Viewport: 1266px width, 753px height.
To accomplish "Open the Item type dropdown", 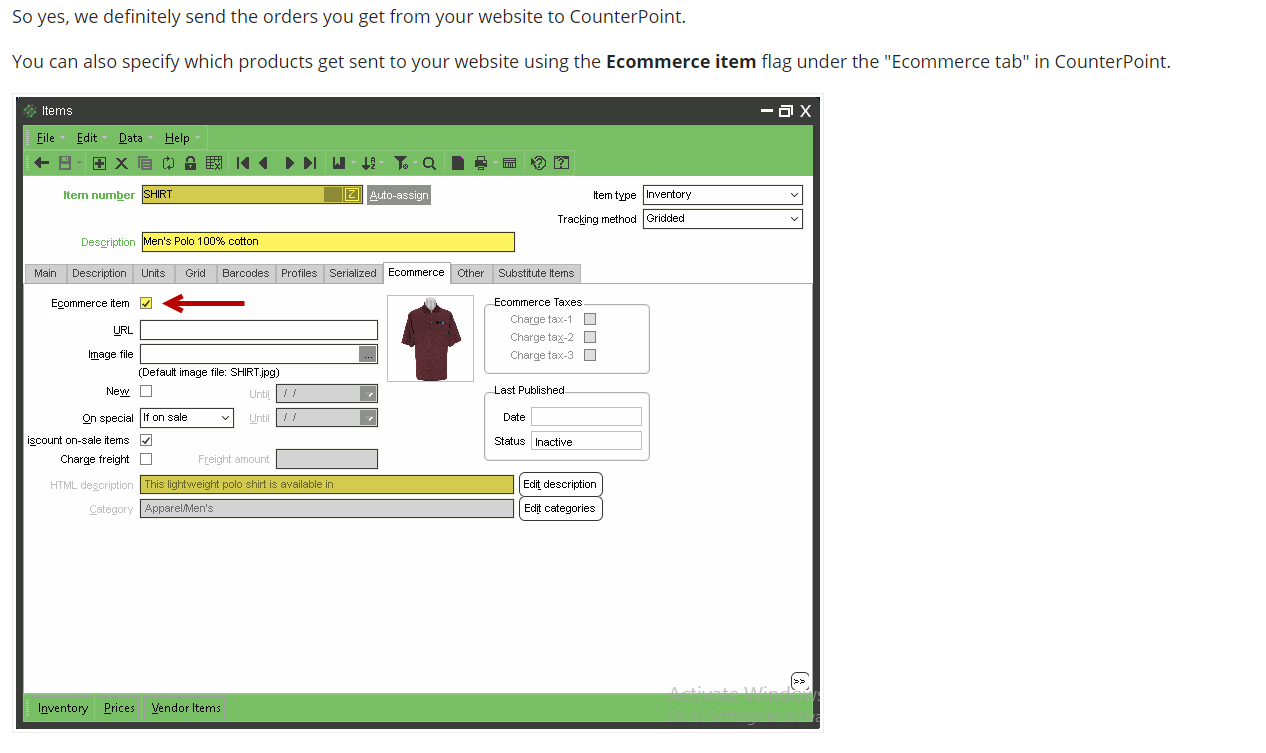I will pos(794,195).
